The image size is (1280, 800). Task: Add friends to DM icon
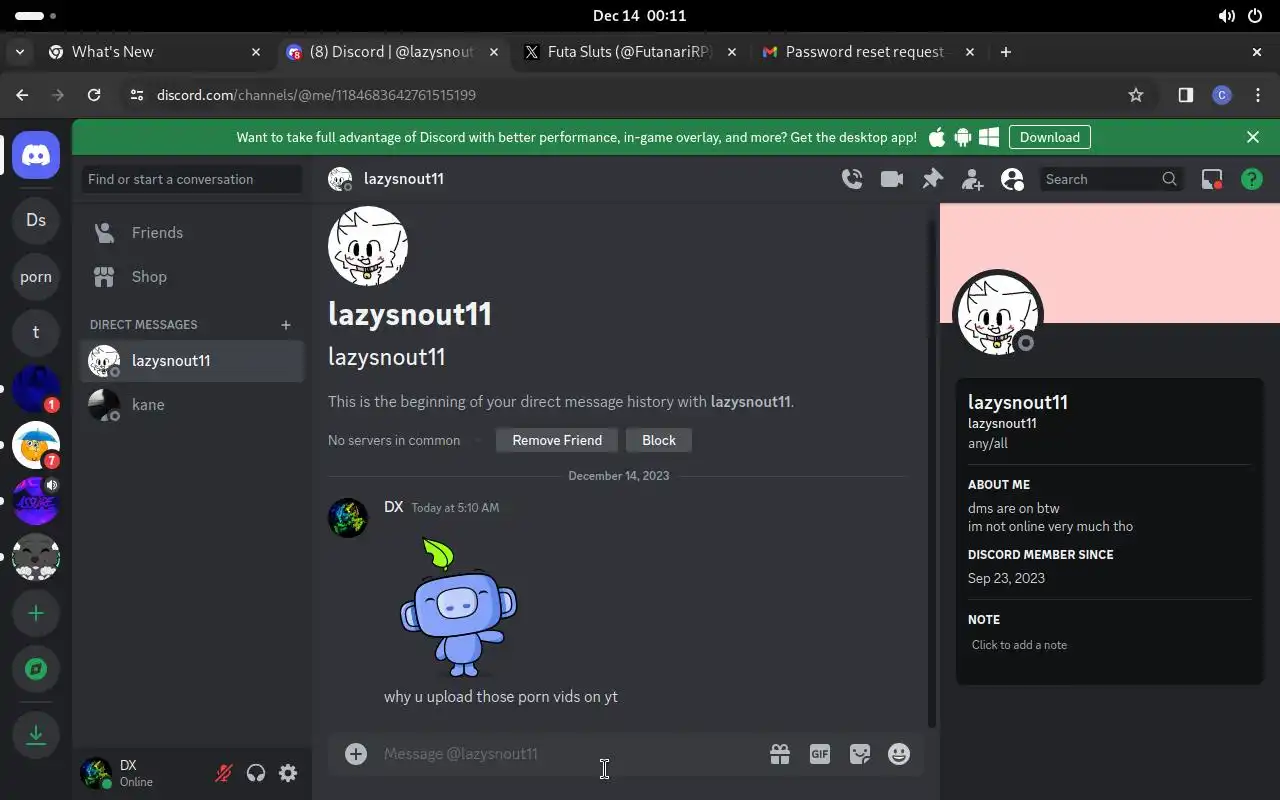972,179
